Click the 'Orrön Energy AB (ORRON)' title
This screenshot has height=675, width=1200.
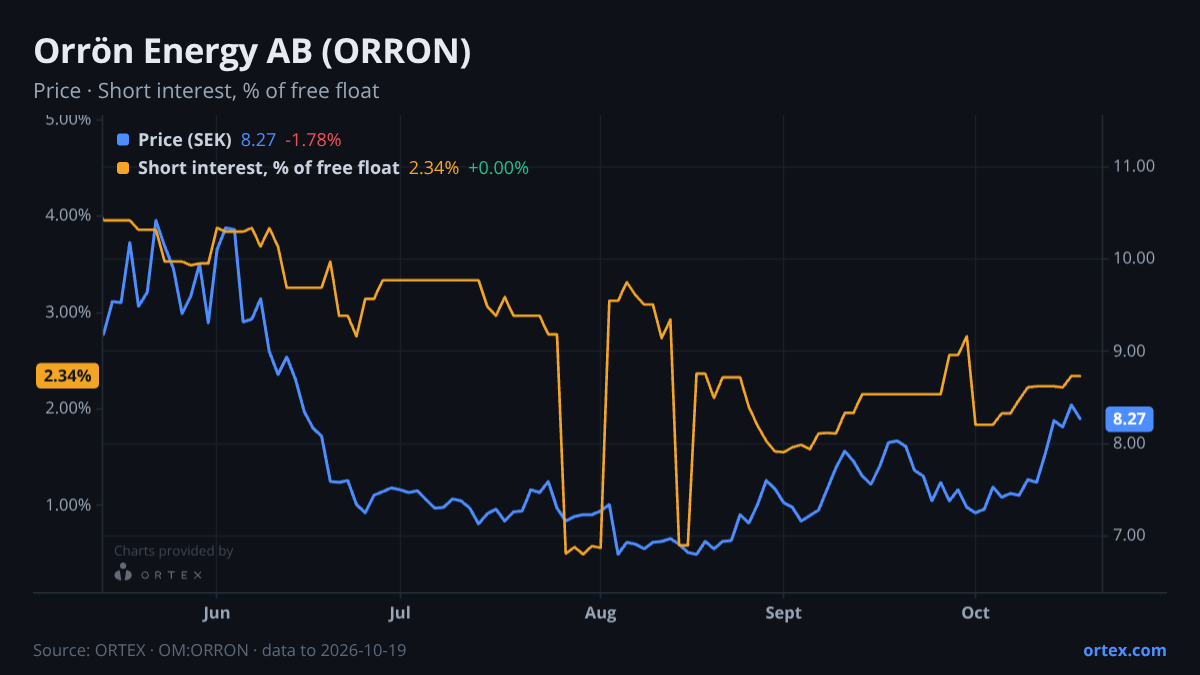(x=252, y=52)
